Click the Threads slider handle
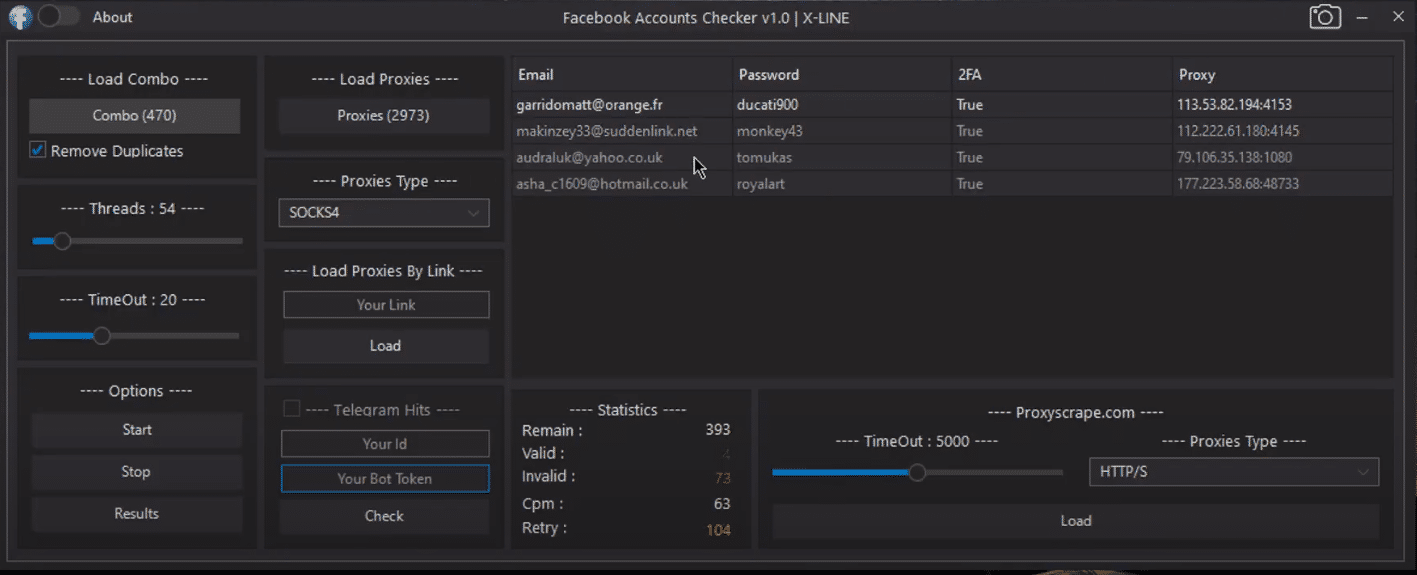The width and height of the screenshot is (1417, 575). (62, 241)
